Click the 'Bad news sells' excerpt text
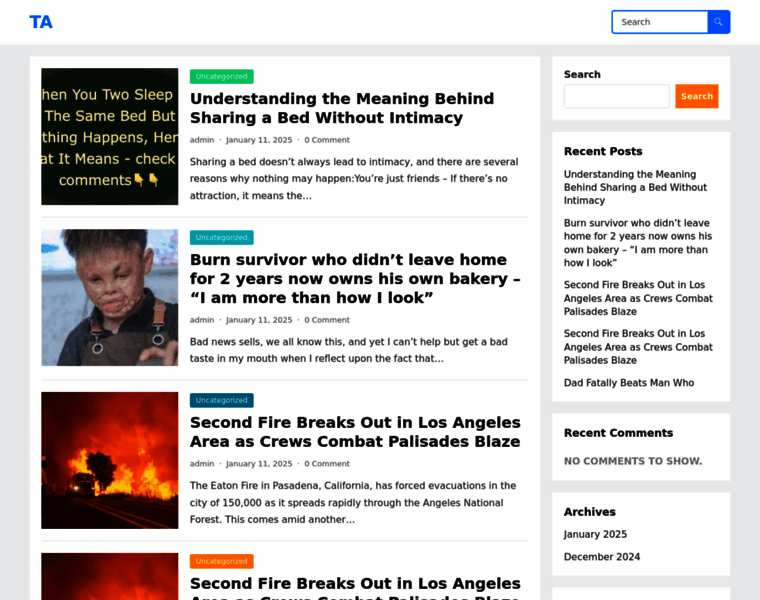 click(x=348, y=350)
